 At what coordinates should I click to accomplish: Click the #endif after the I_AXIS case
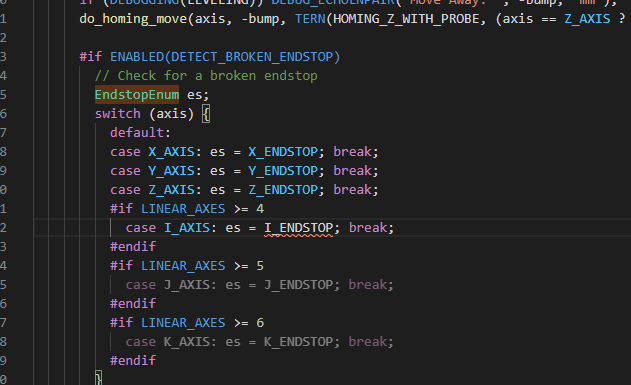click(133, 247)
